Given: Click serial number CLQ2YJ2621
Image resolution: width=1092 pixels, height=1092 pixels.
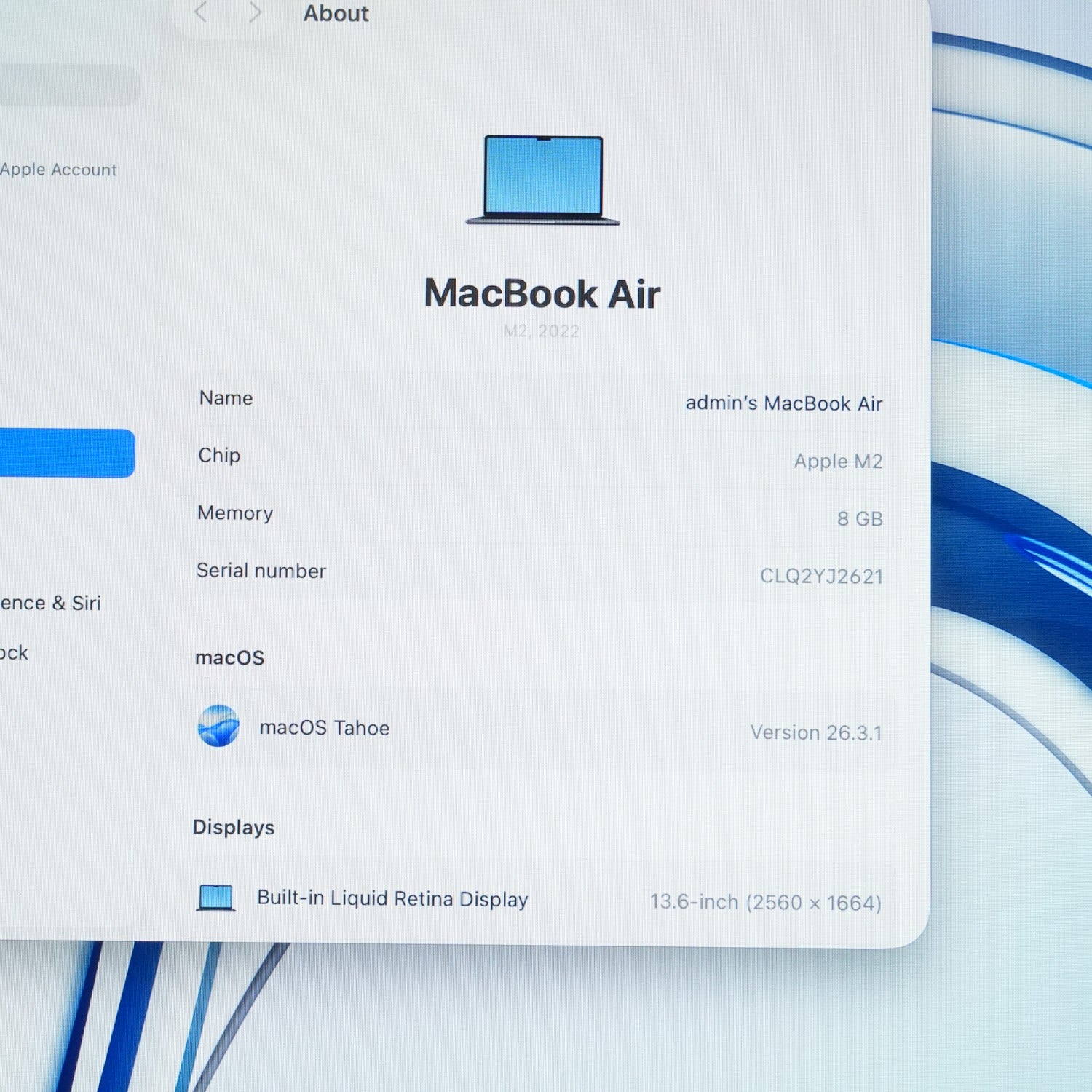Looking at the screenshot, I should coord(821,576).
